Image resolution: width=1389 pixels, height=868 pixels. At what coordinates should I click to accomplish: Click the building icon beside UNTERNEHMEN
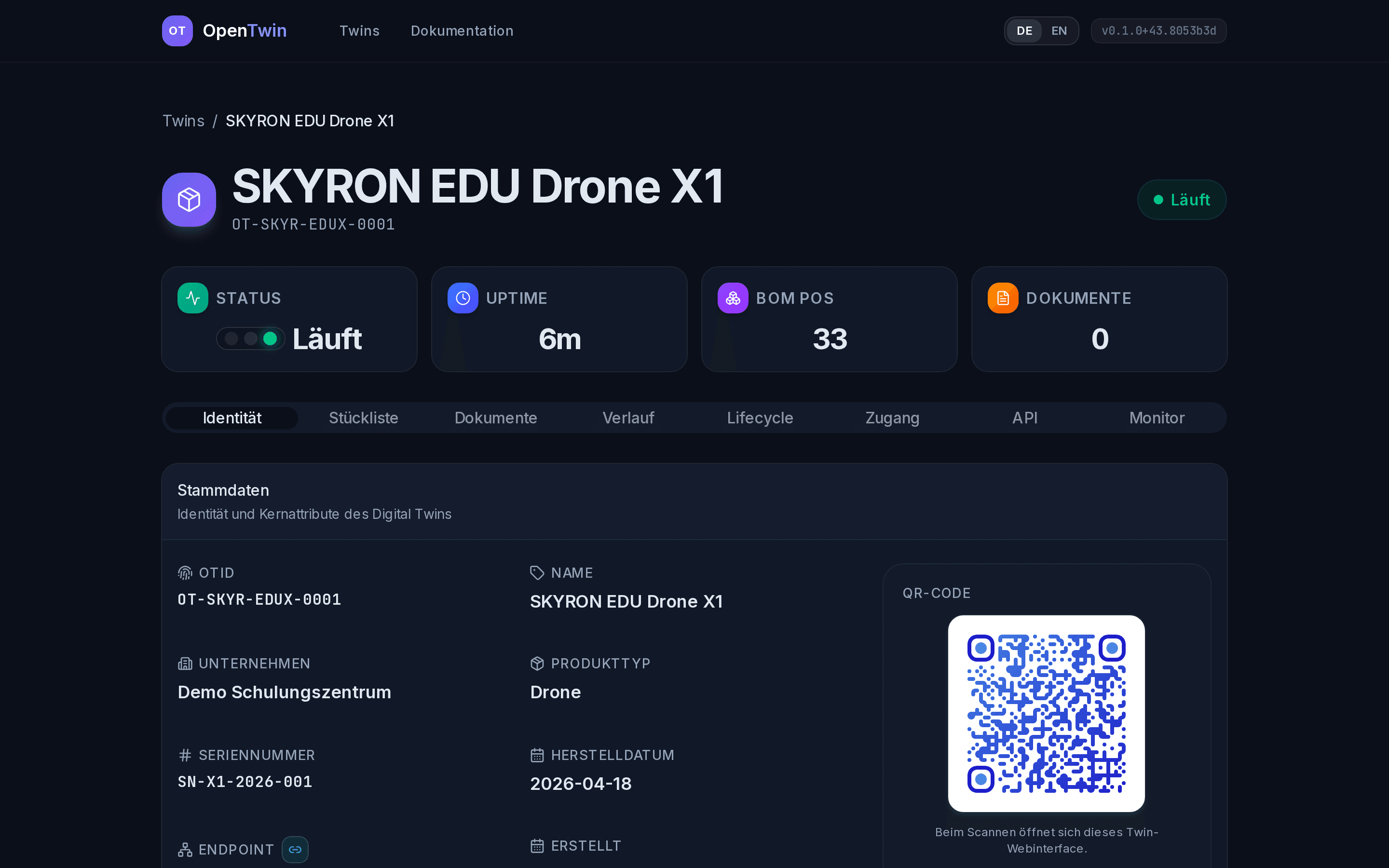[185, 664]
